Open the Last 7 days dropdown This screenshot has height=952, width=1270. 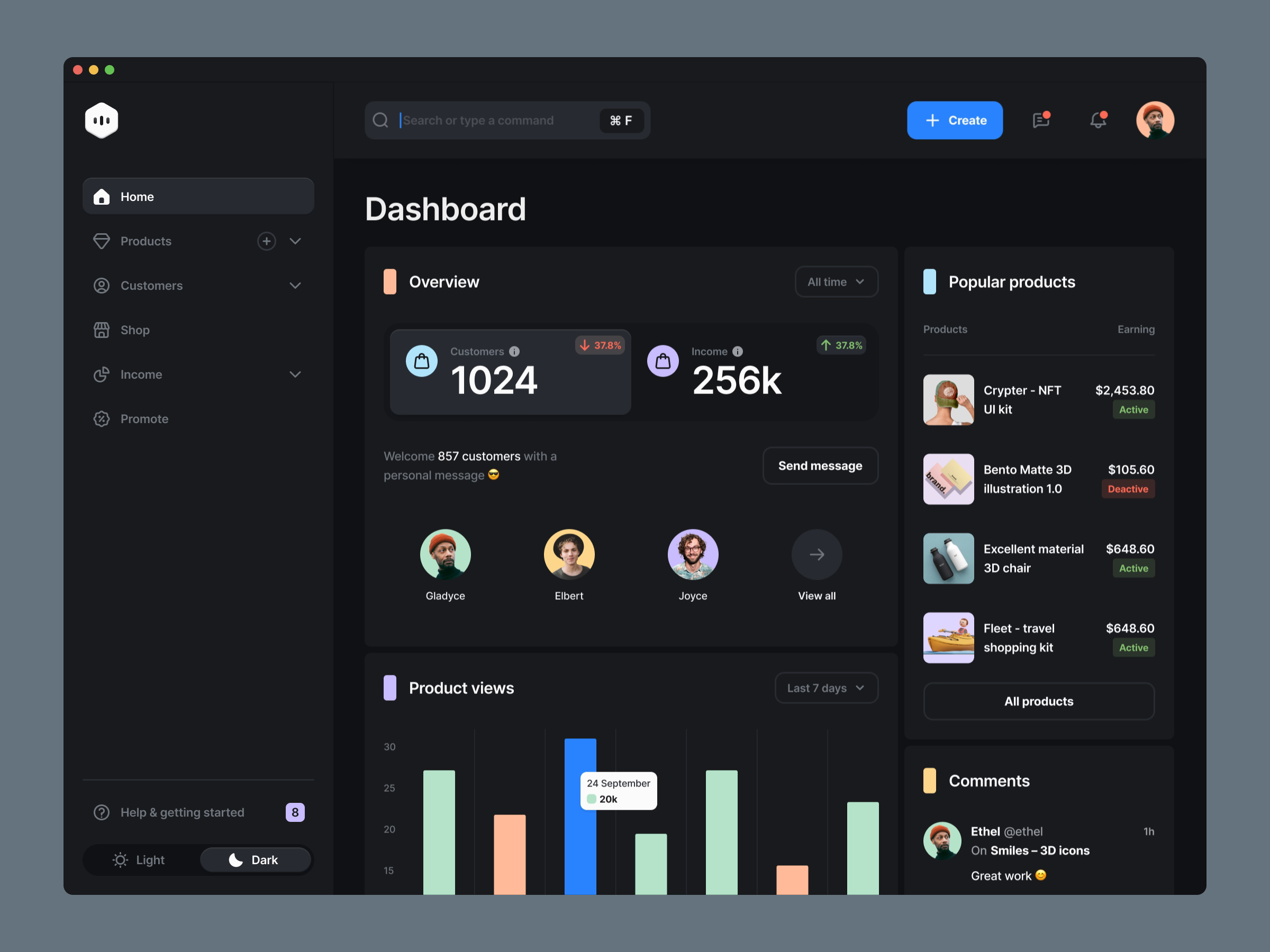click(x=825, y=688)
